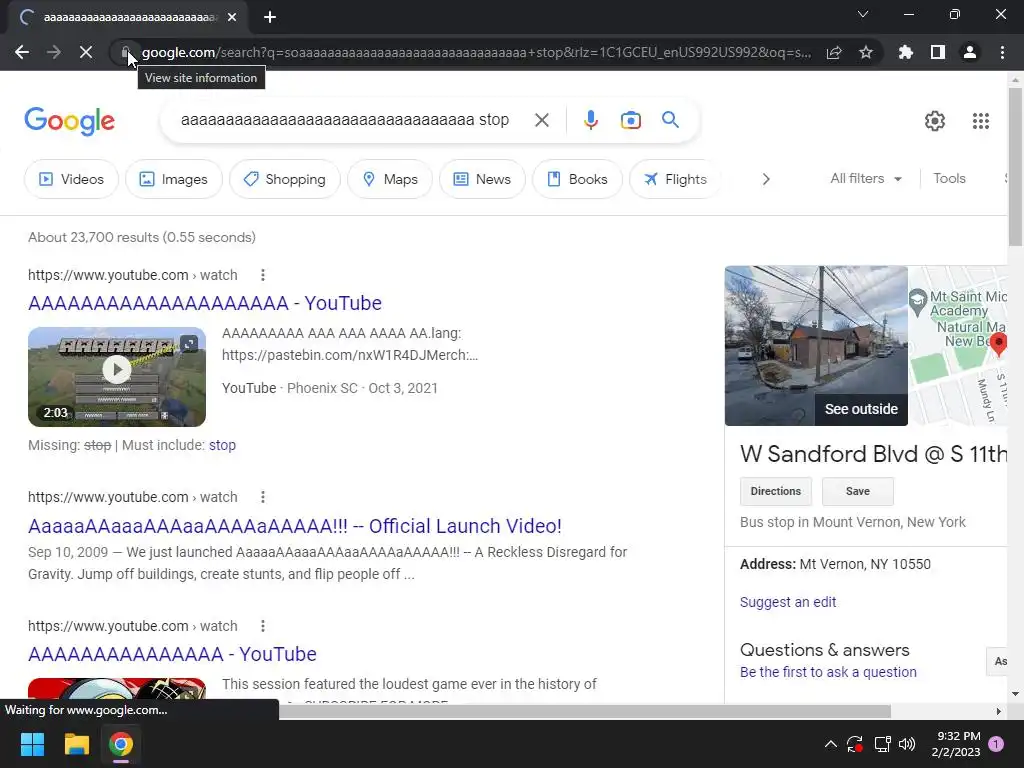Image resolution: width=1024 pixels, height=768 pixels.
Task: Open the Chrome three-dot menu
Action: [x=1002, y=52]
